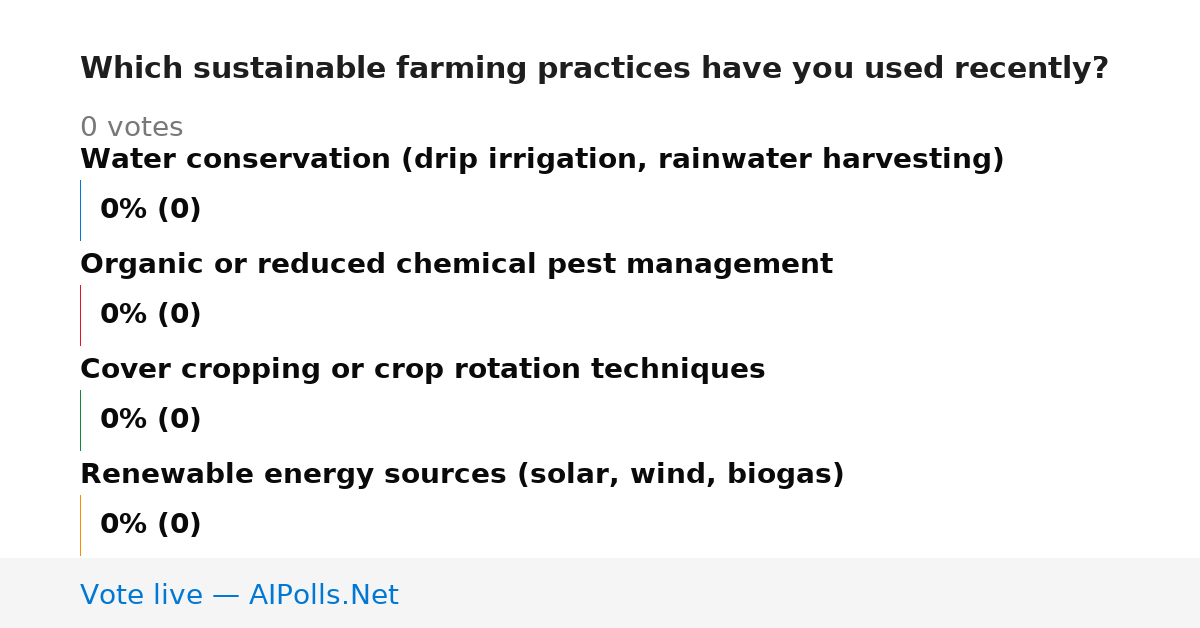This screenshot has height=628, width=1200.
Task: Click the words 'solar, wind, biogas' in parentheses
Action: (x=680, y=475)
